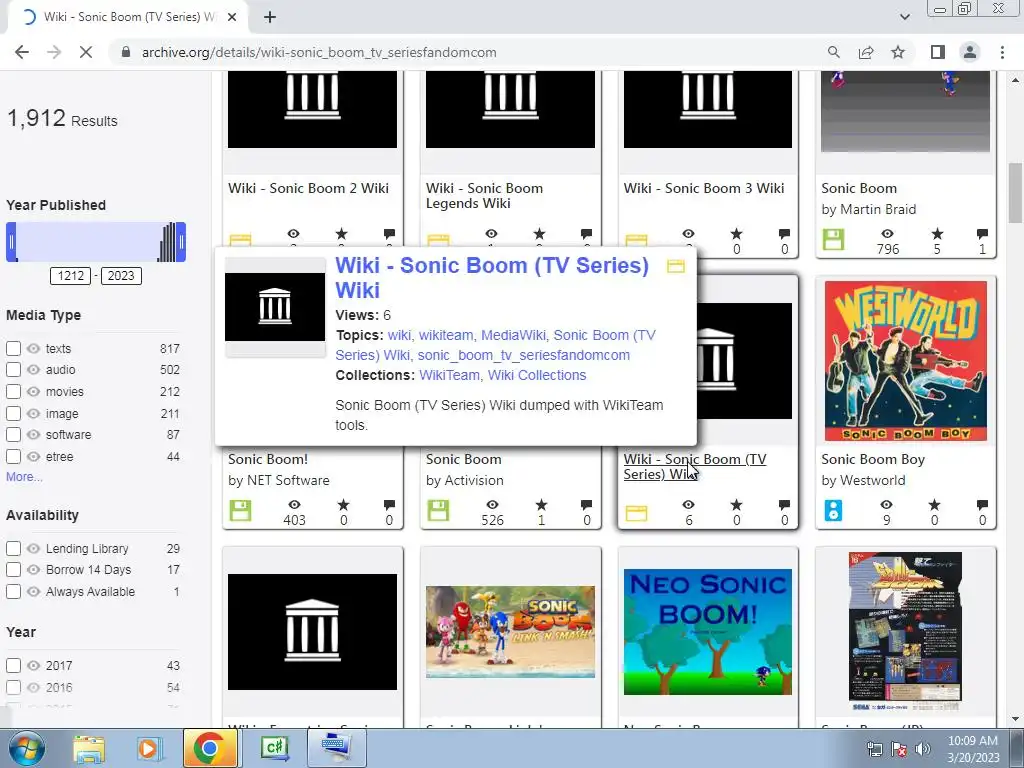Click left handle of Year Published slider
The image size is (1024, 768).
click(x=11, y=242)
